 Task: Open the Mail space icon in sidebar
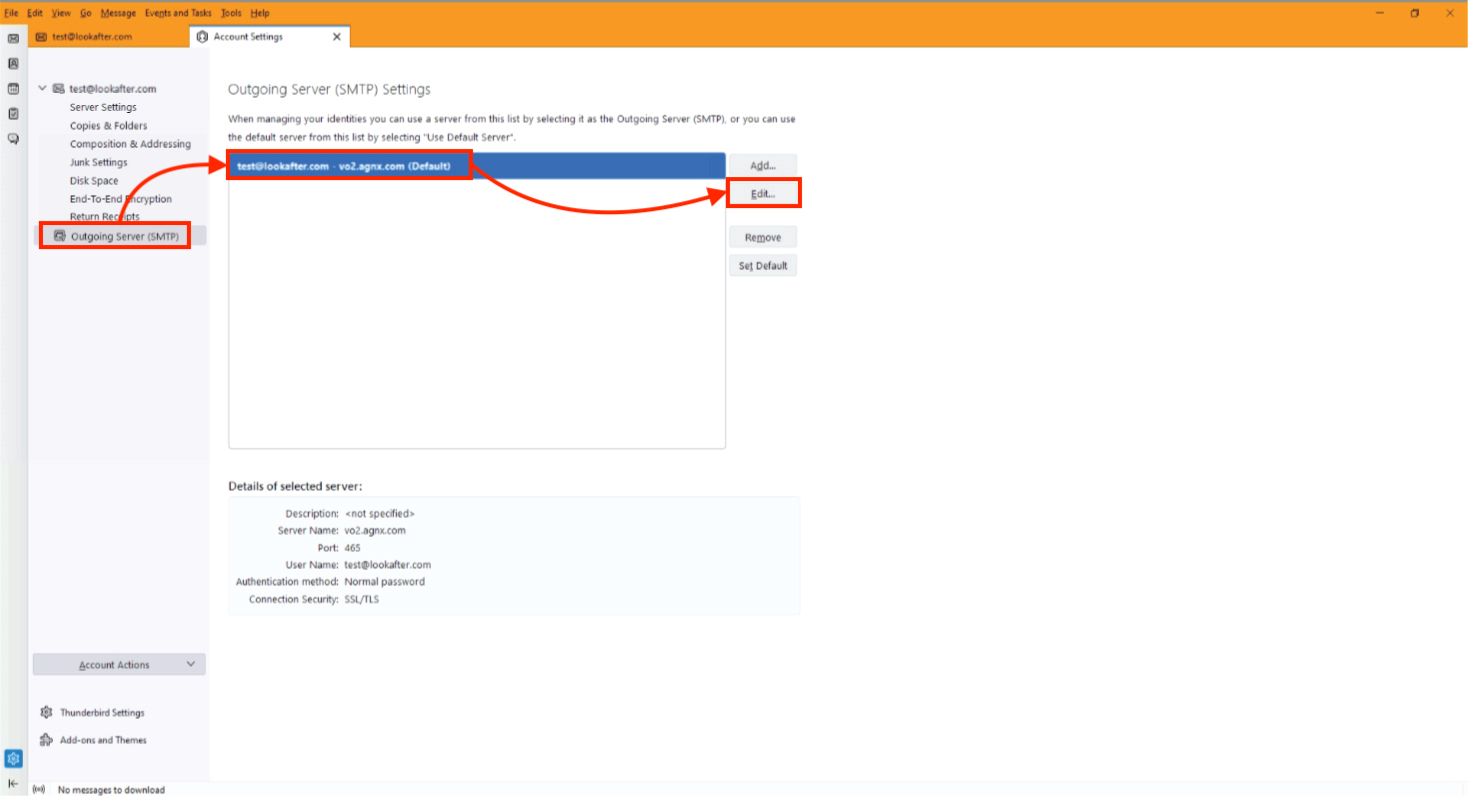click(13, 38)
